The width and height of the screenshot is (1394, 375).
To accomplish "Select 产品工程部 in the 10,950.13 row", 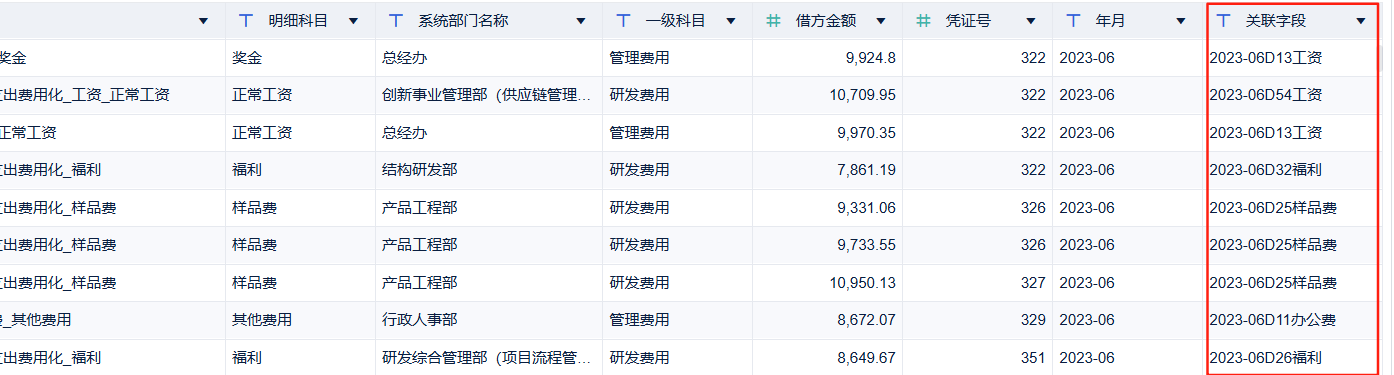I will pyautogui.click(x=419, y=283).
